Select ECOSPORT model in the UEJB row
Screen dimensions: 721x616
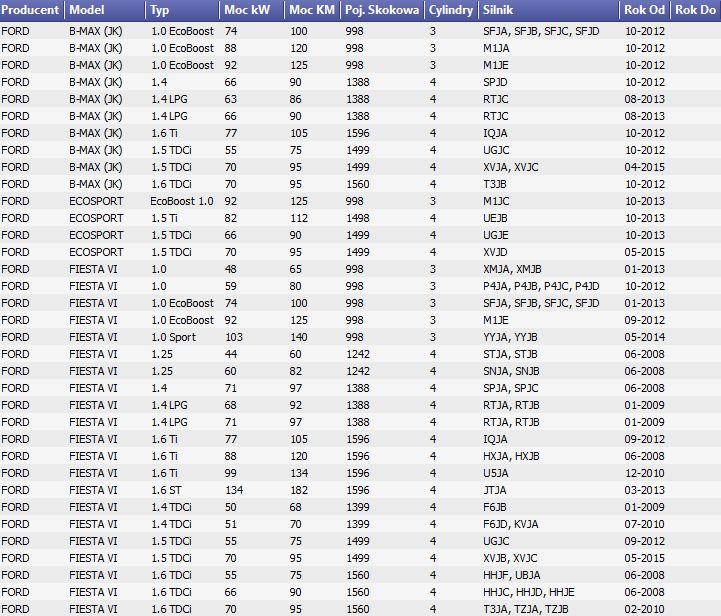96,218
